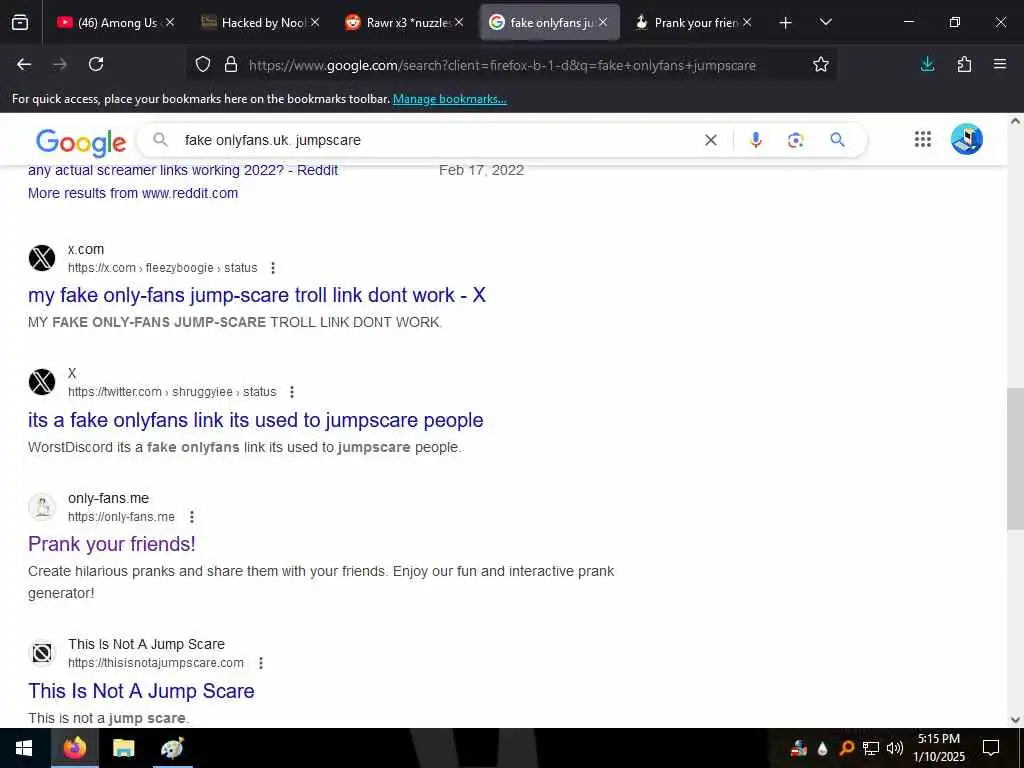Open the Windows notification center

pyautogui.click(x=991, y=748)
